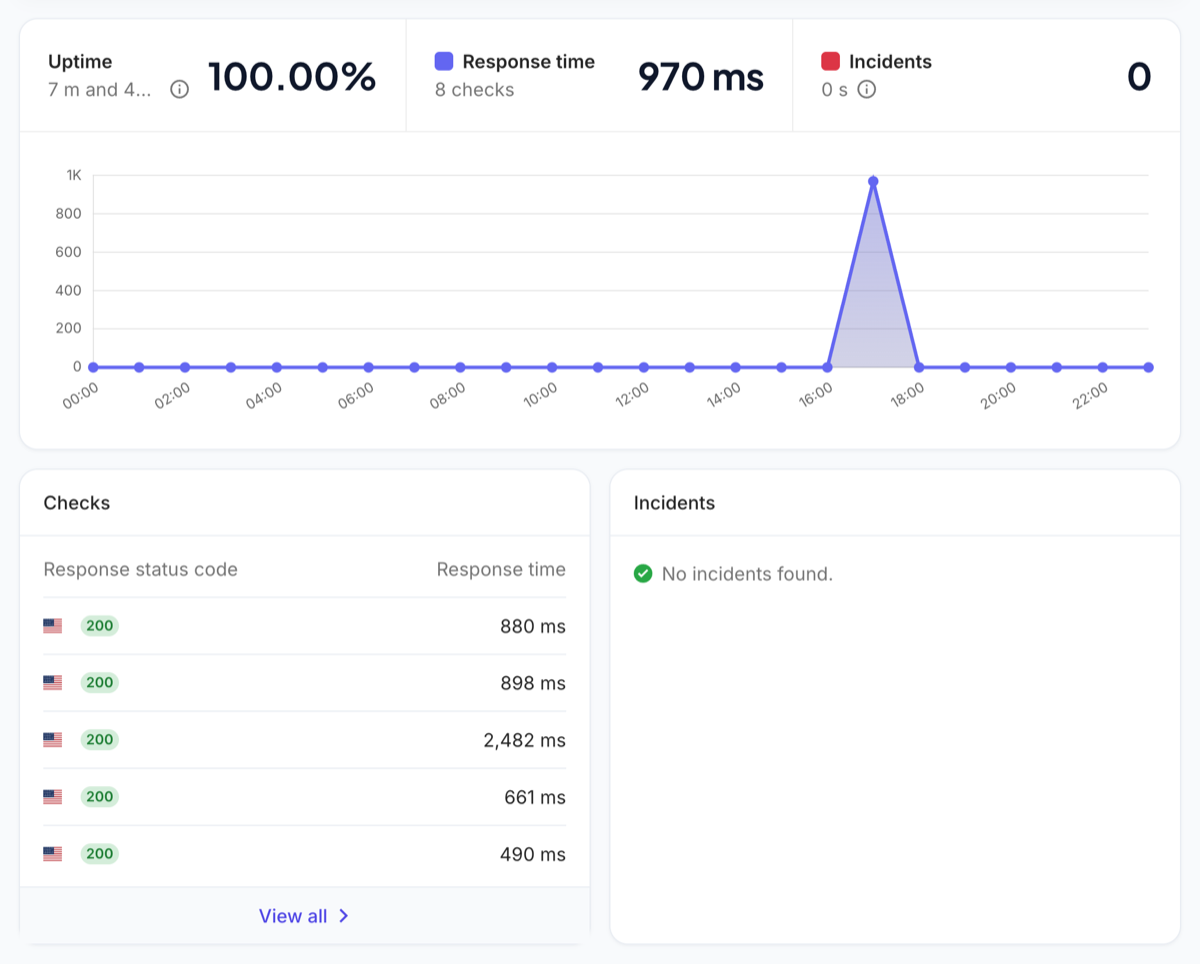1200x964 pixels.
Task: Click the US flag in the 2,482 ms row
Action: click(53, 740)
